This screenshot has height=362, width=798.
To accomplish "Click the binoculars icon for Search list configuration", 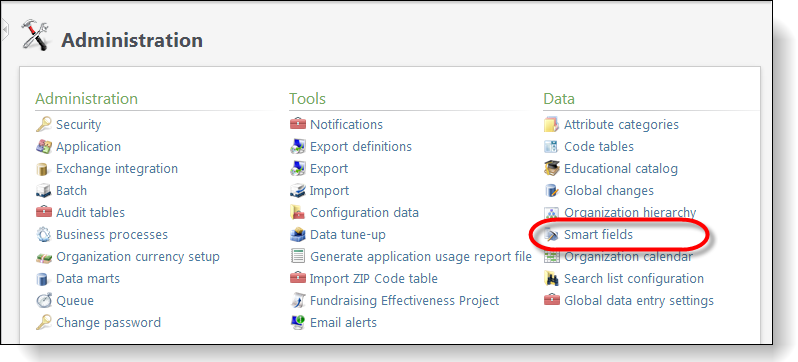I will click(552, 279).
